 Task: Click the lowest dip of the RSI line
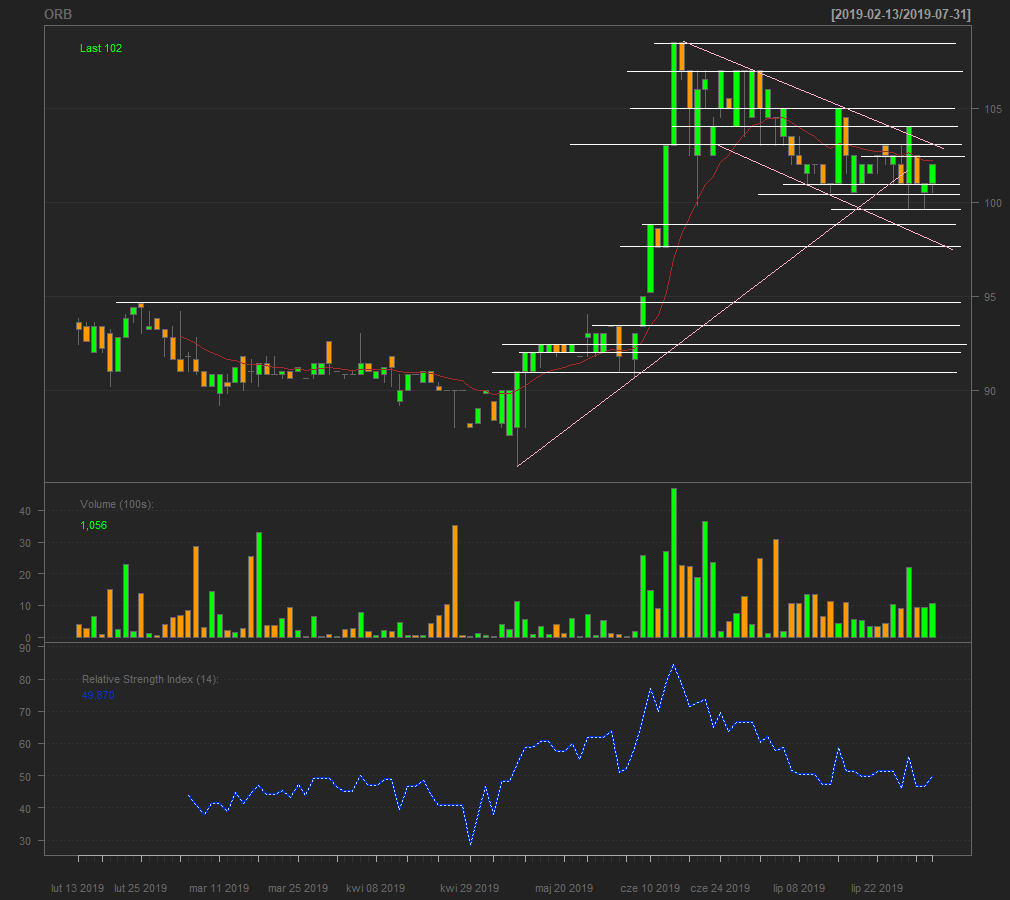tap(470, 843)
